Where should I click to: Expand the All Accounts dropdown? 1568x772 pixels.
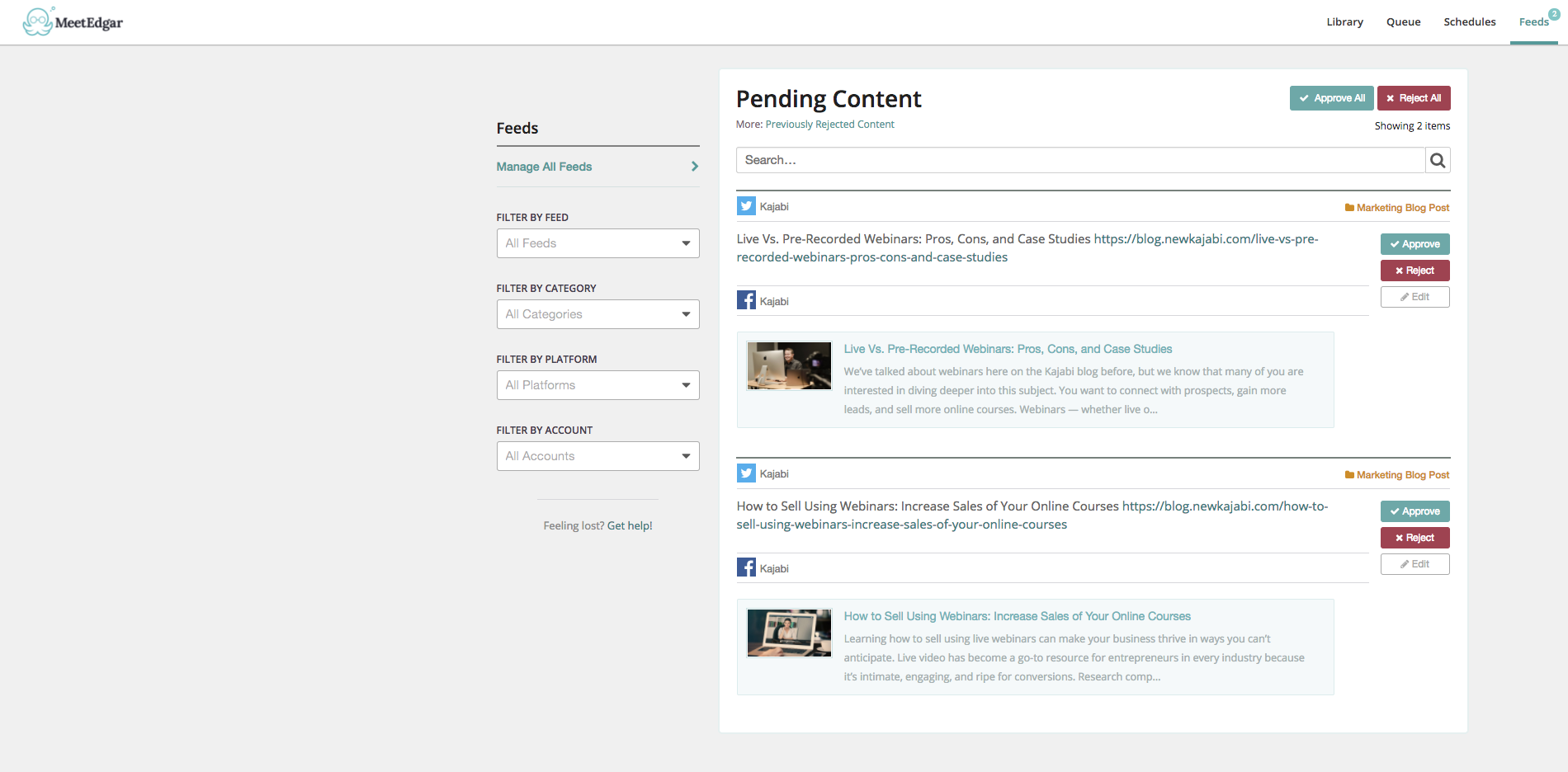pos(597,456)
